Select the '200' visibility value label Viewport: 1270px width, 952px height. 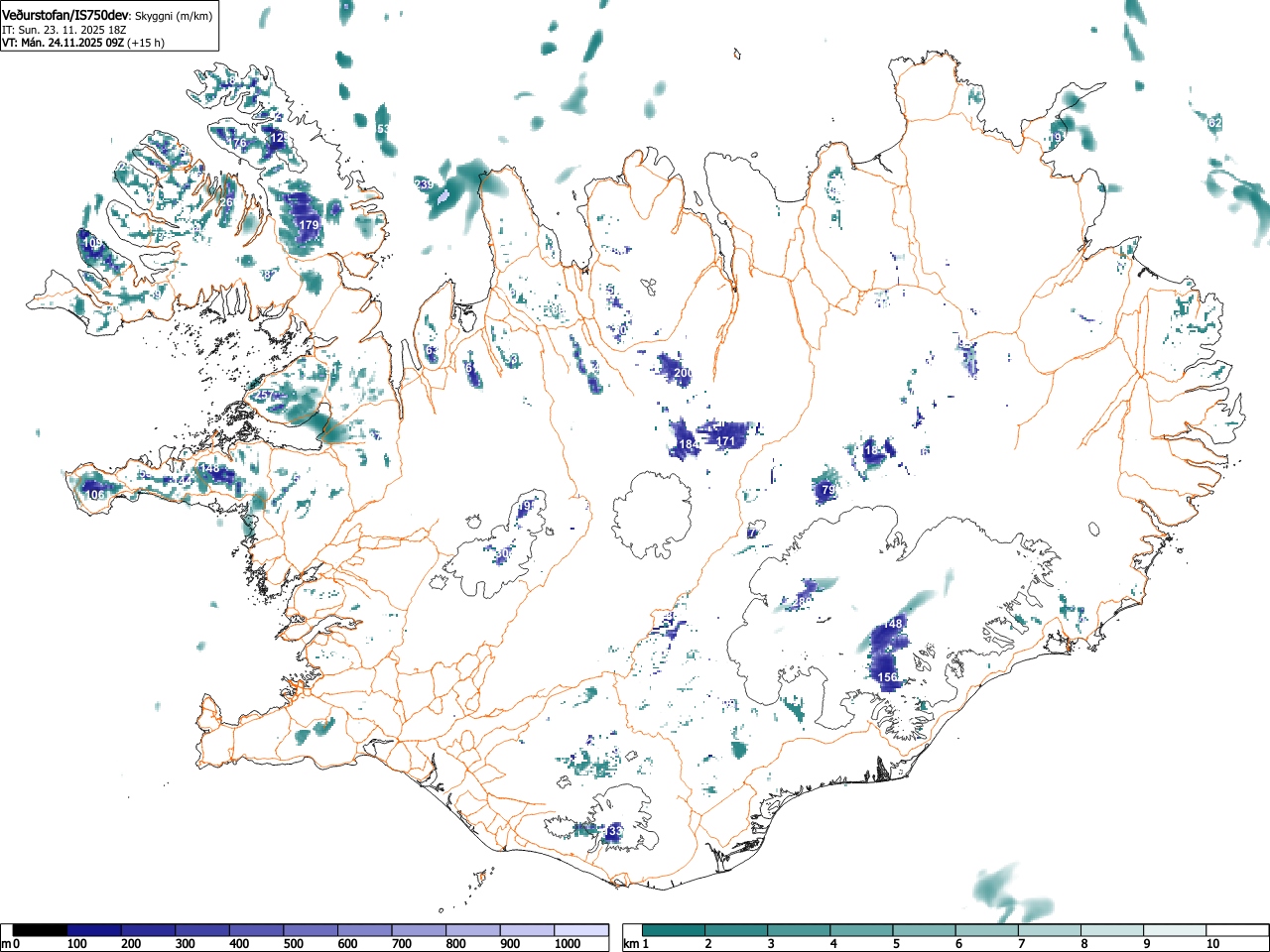click(683, 373)
